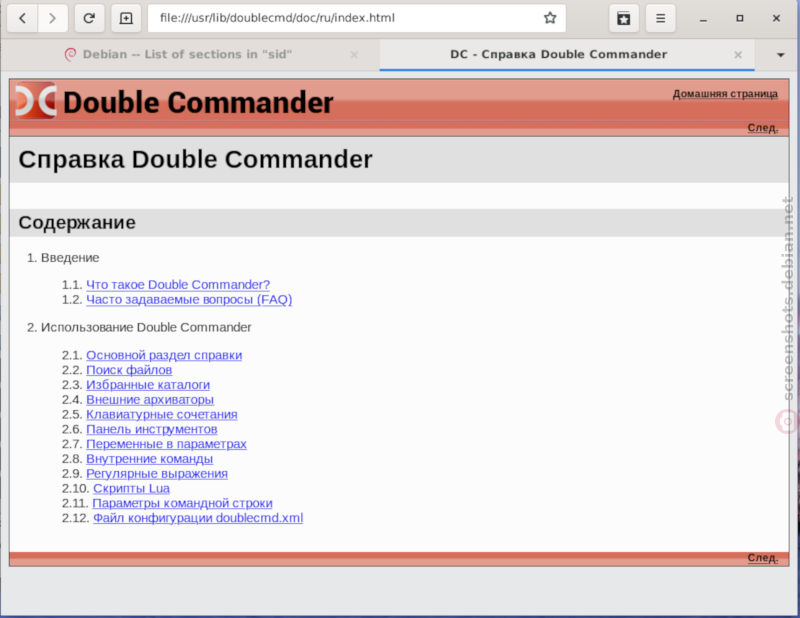This screenshot has width=800, height=618.
Task: Maximize the browser window
Action: (x=740, y=18)
